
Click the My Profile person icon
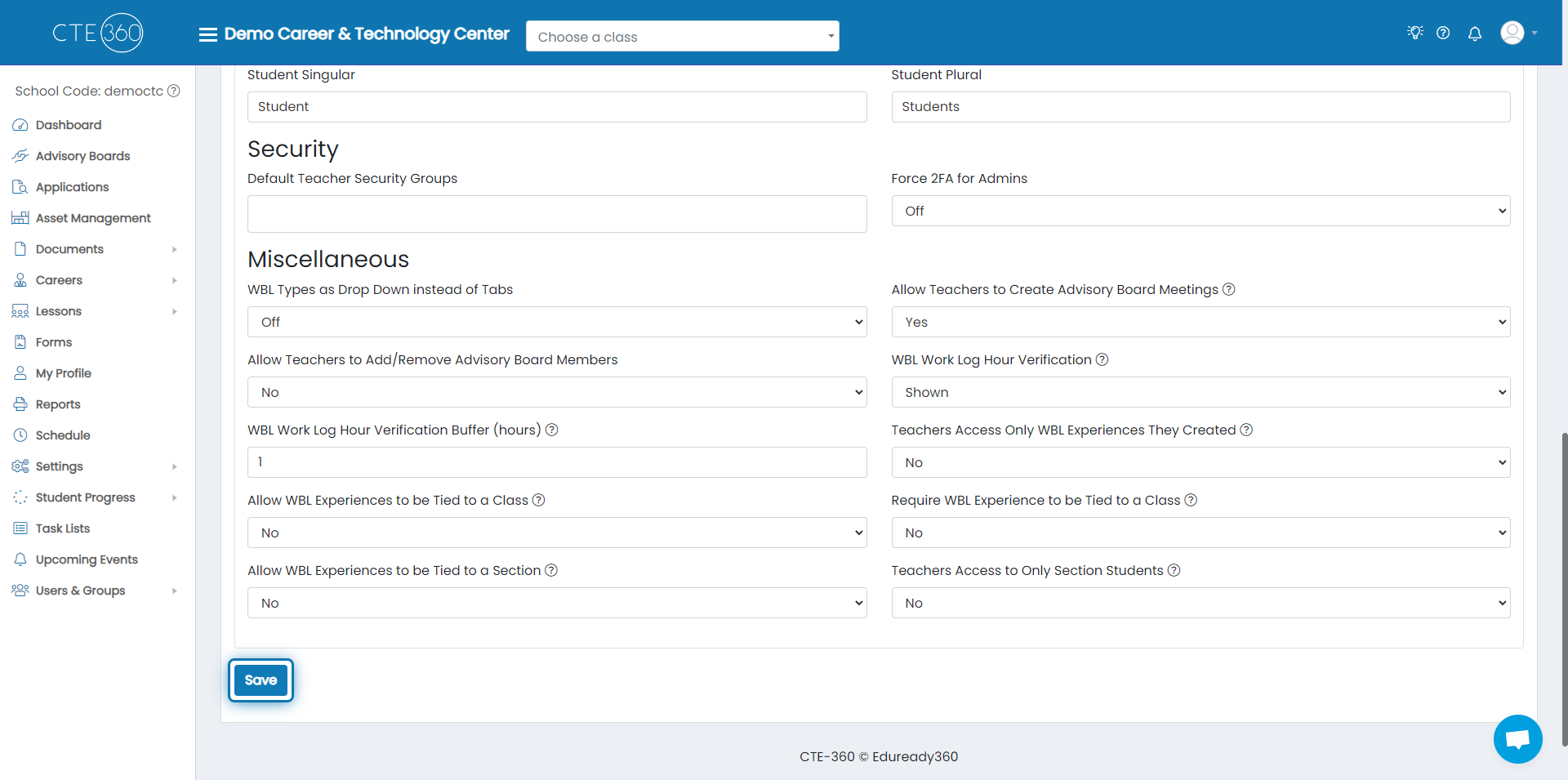pos(20,373)
